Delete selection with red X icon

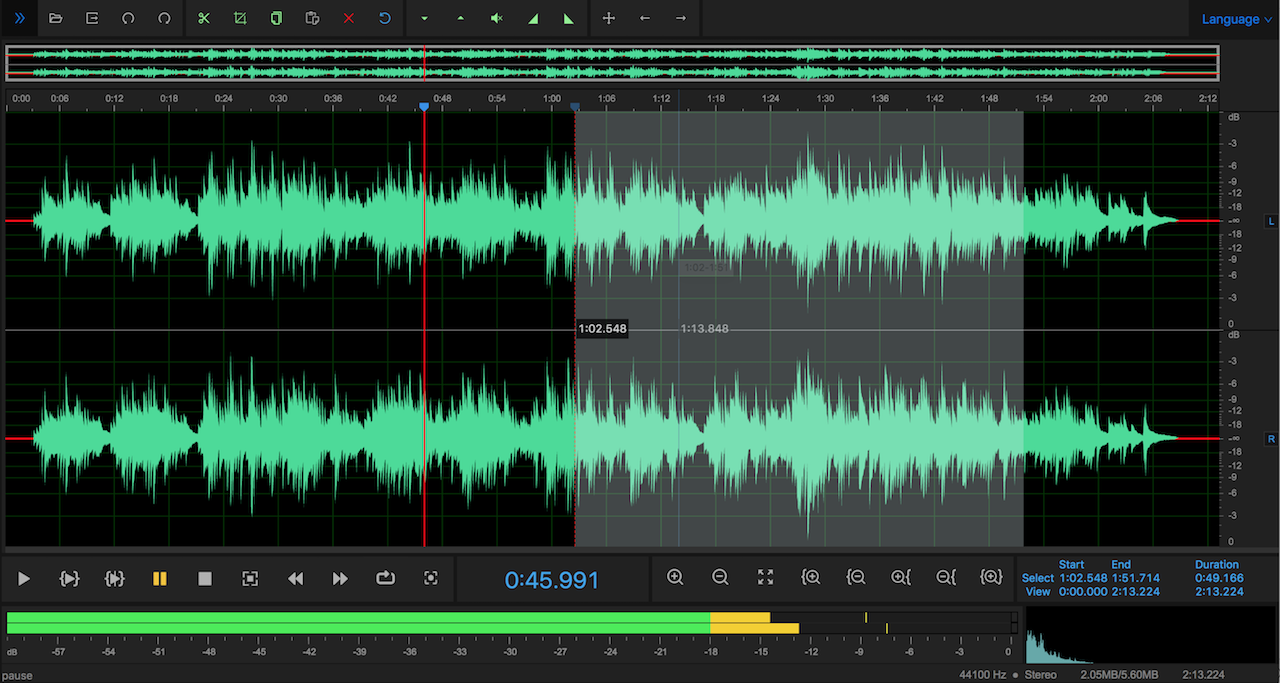tap(348, 18)
